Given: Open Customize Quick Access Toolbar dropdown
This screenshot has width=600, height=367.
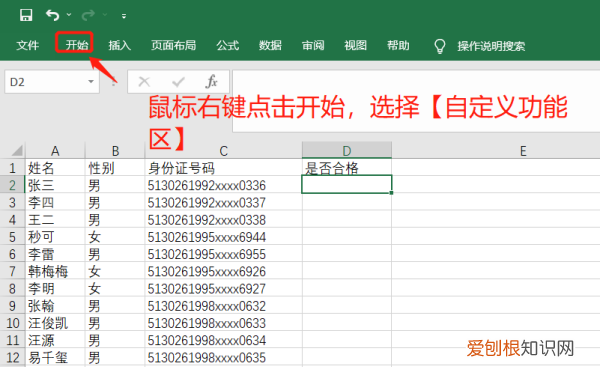Looking at the screenshot, I should pos(124,16).
